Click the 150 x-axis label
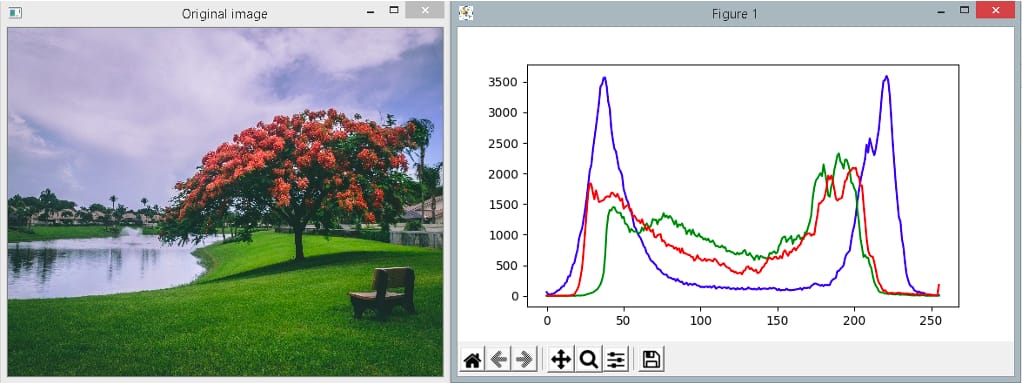Viewport: 1022px width, 383px height. tap(777, 320)
